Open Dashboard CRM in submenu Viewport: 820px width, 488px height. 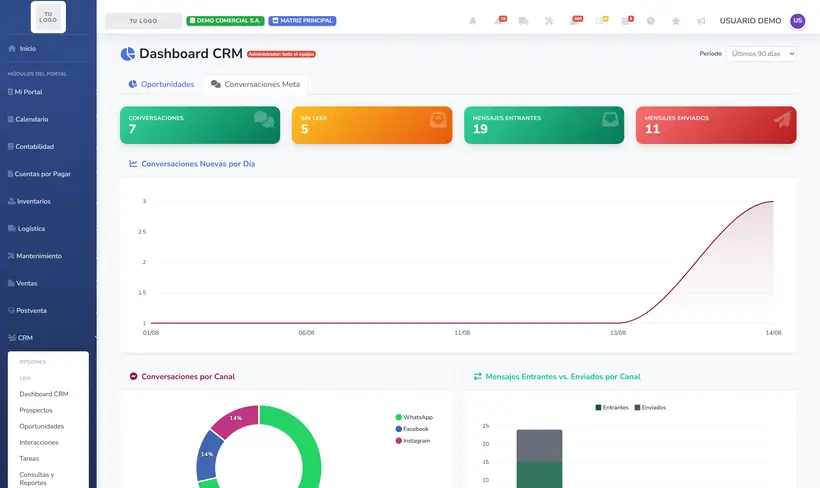(44, 394)
